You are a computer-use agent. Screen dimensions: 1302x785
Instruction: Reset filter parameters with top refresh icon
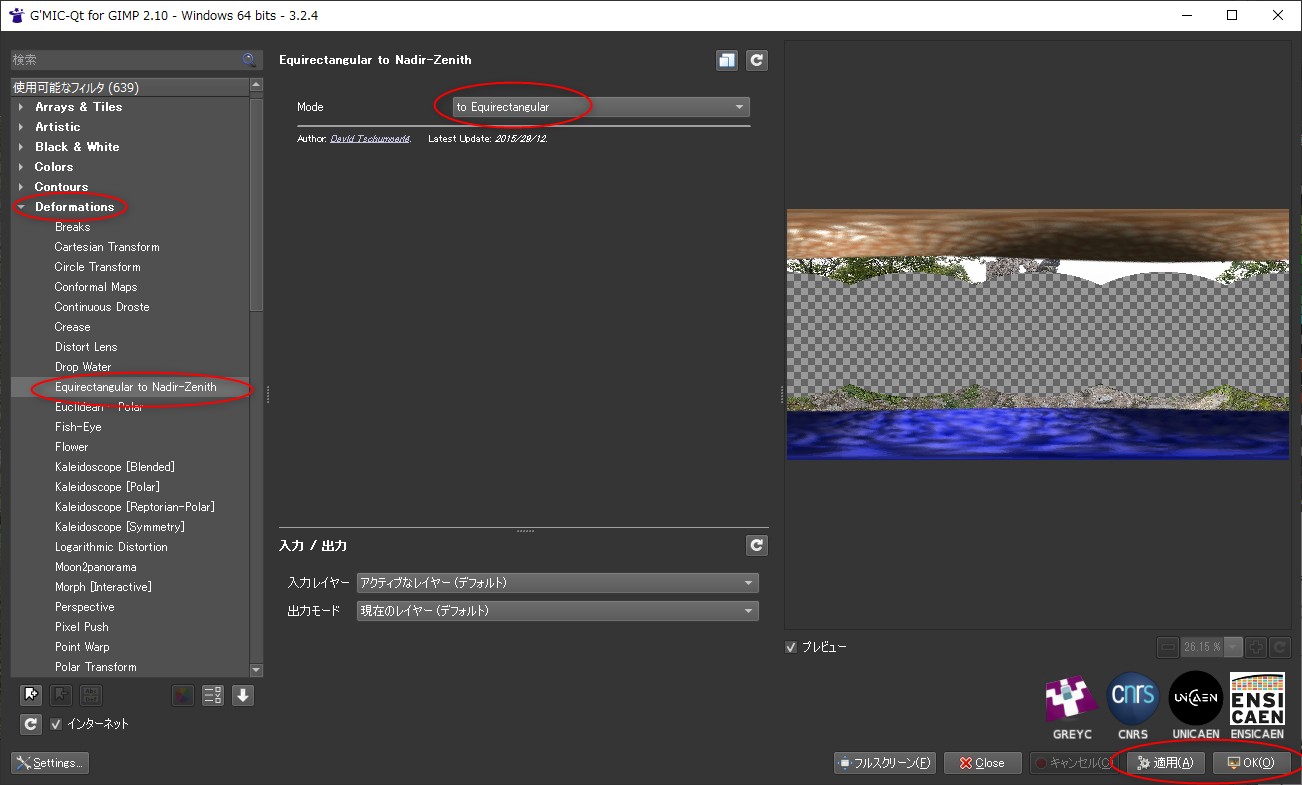757,60
